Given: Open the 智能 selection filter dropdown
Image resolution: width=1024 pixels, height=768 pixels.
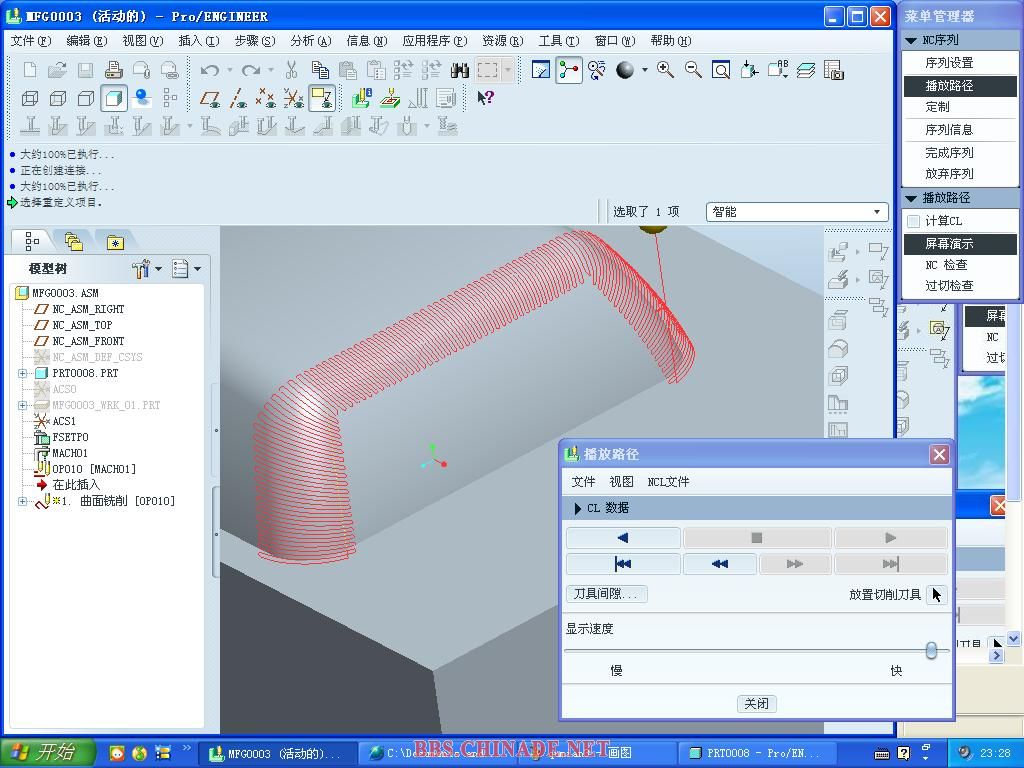Looking at the screenshot, I should pyautogui.click(x=796, y=212).
